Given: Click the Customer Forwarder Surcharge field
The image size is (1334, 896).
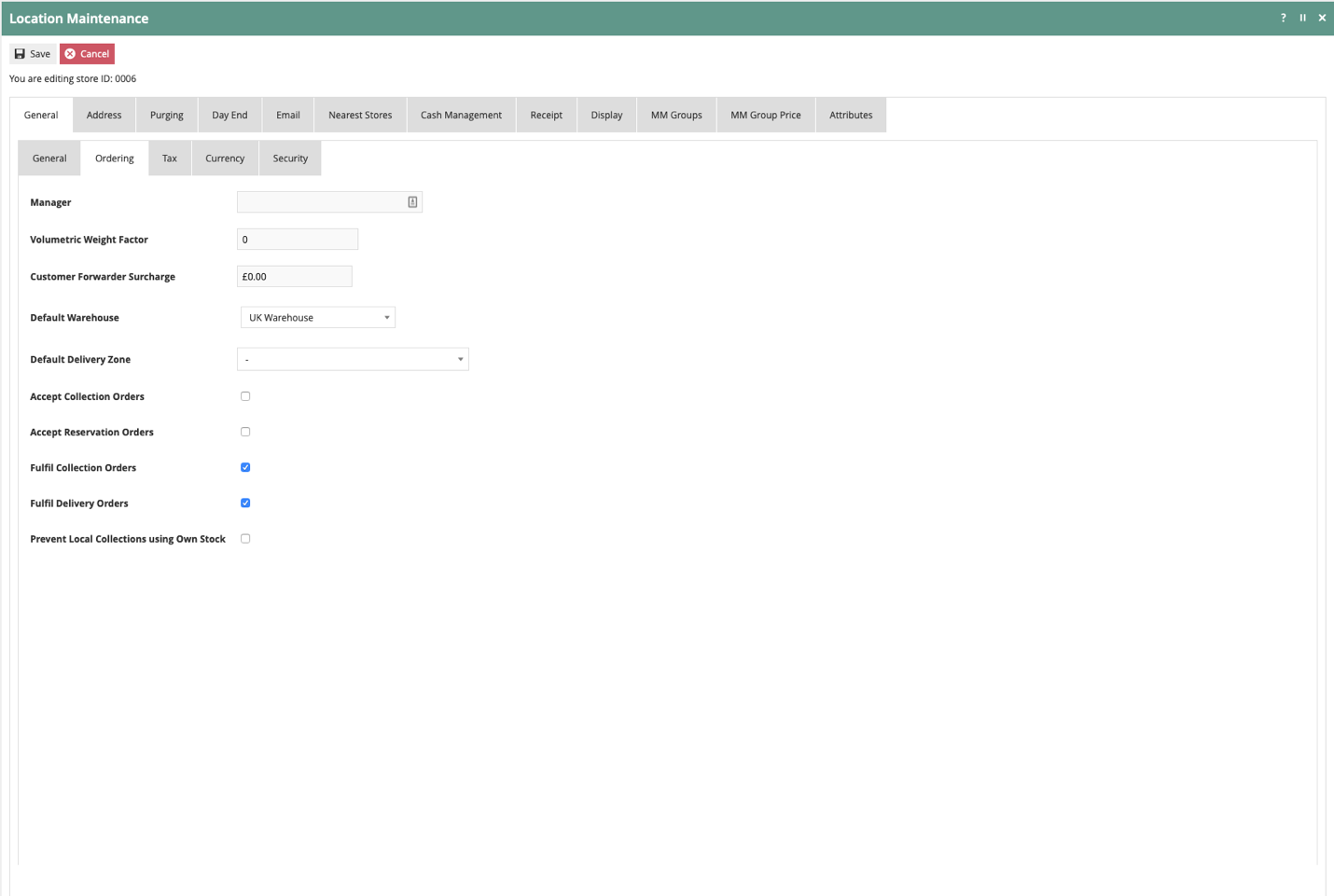Looking at the screenshot, I should coord(295,277).
